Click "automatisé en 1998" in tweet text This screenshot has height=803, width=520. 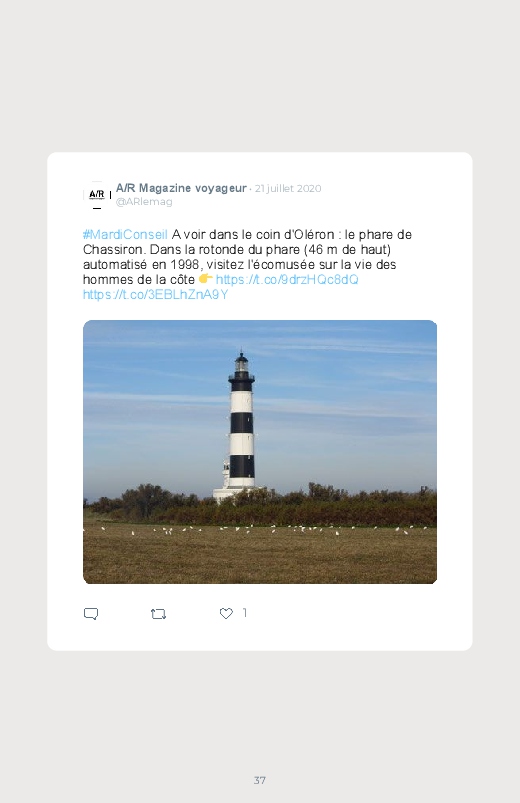tap(140, 265)
